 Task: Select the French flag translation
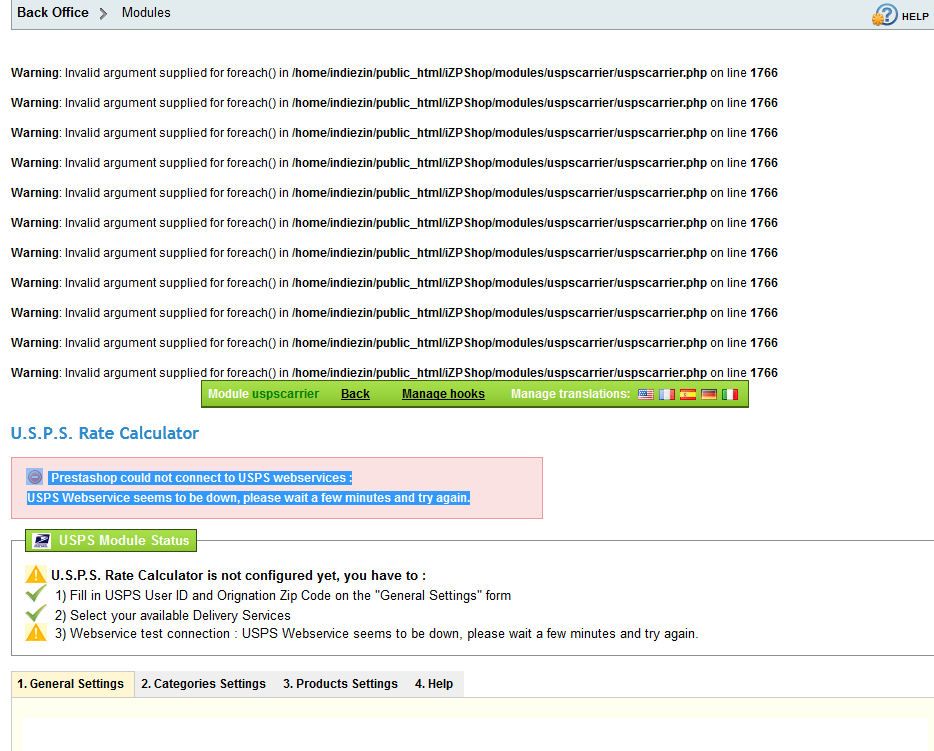[x=667, y=394]
